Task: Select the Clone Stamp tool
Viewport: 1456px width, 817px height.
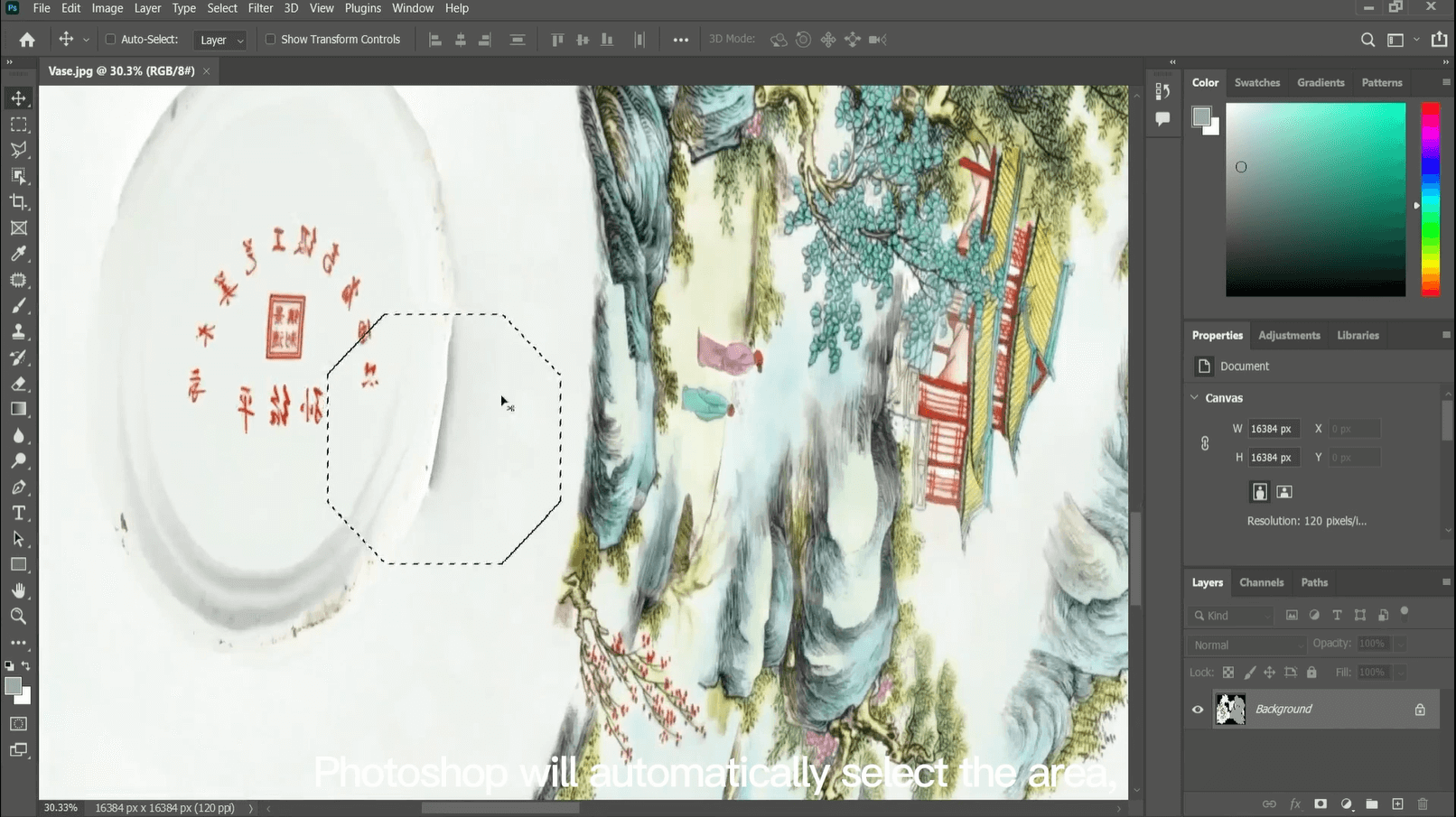Action: pos(18,331)
